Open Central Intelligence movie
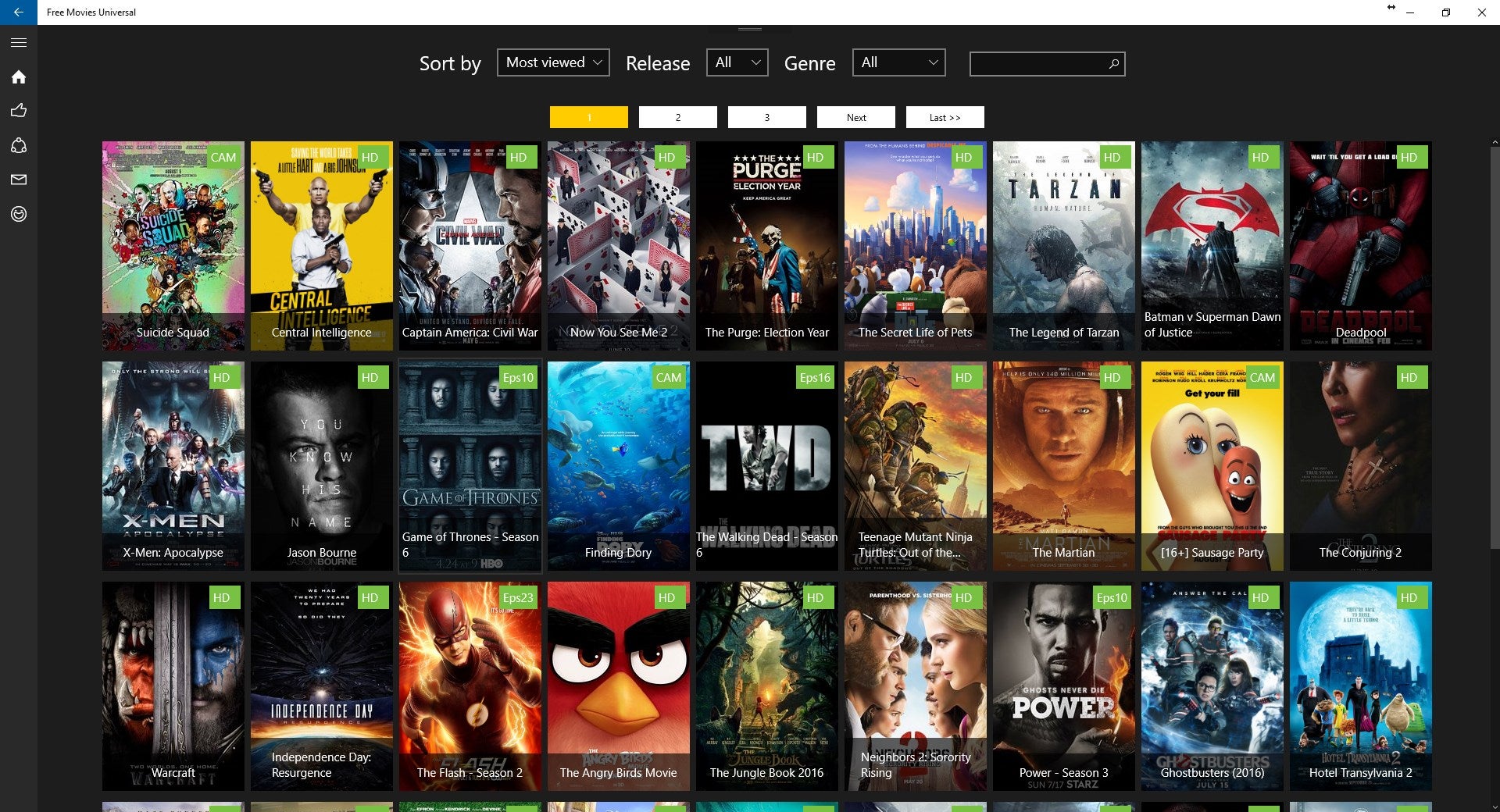The height and width of the screenshot is (812, 1500). coord(322,246)
